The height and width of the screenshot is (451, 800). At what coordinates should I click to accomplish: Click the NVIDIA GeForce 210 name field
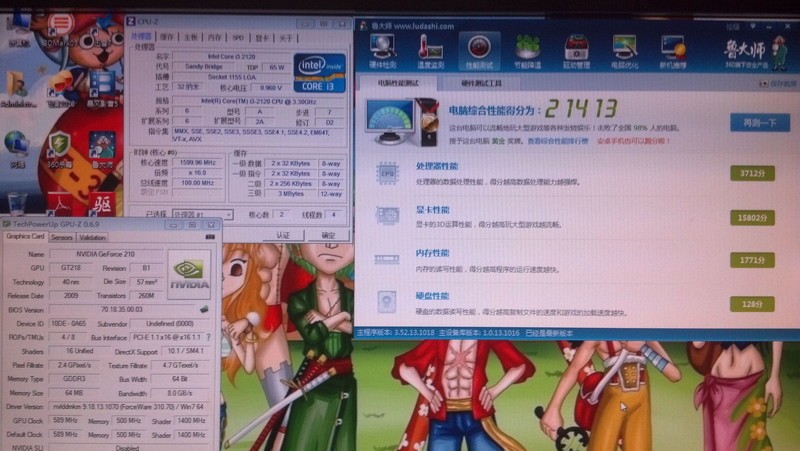106,254
